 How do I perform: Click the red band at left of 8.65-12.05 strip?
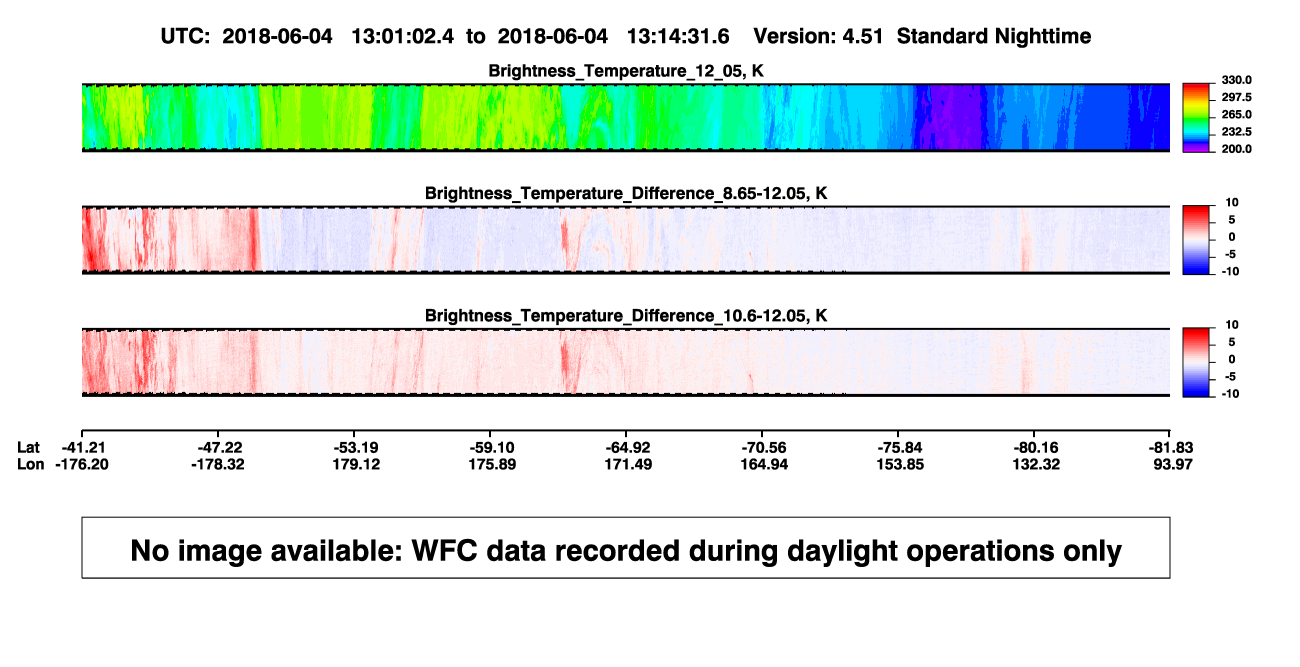[x=92, y=239]
